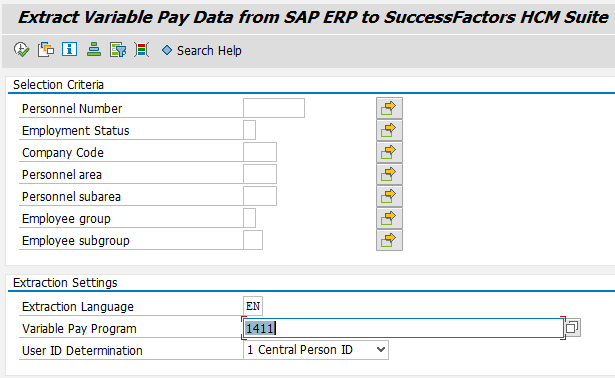The image size is (615, 378).
Task: Open multiple selection for Personnel area
Action: point(389,174)
